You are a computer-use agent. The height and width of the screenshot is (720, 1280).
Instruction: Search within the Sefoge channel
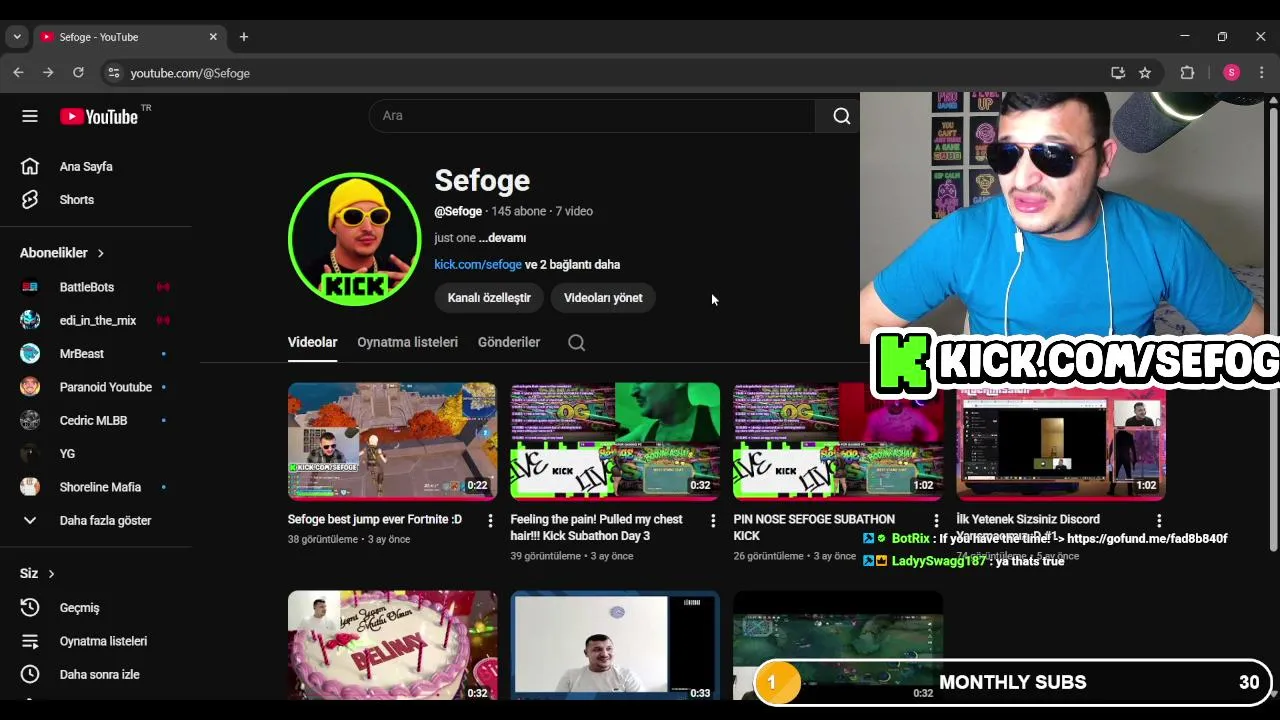576,342
